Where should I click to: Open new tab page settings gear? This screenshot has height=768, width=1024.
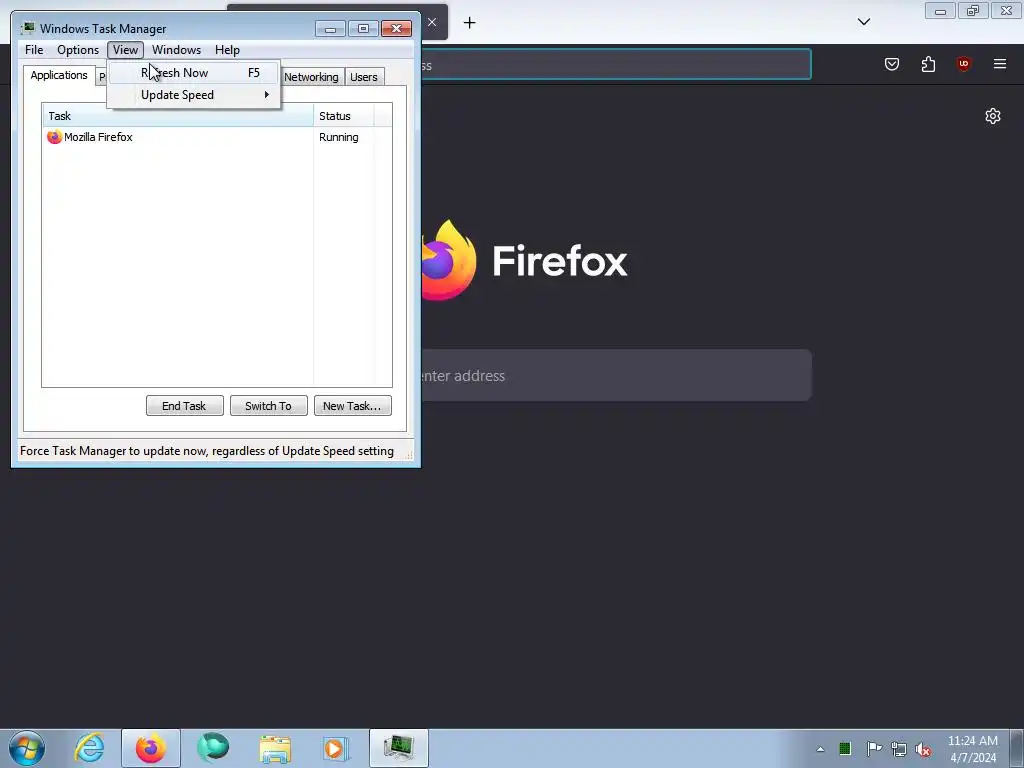993,116
